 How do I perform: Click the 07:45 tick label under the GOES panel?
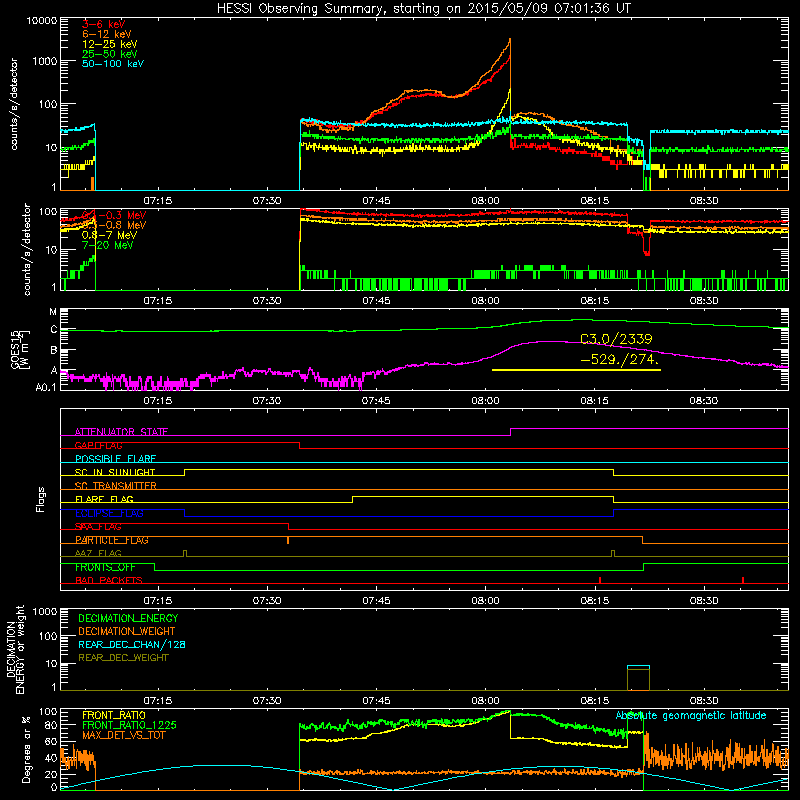(x=376, y=401)
